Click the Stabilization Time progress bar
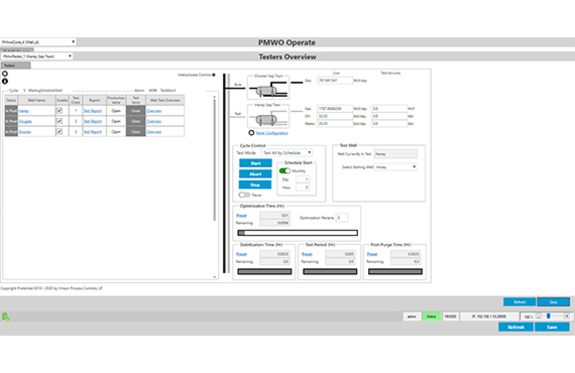Viewport: 575px width, 373px height. point(264,271)
